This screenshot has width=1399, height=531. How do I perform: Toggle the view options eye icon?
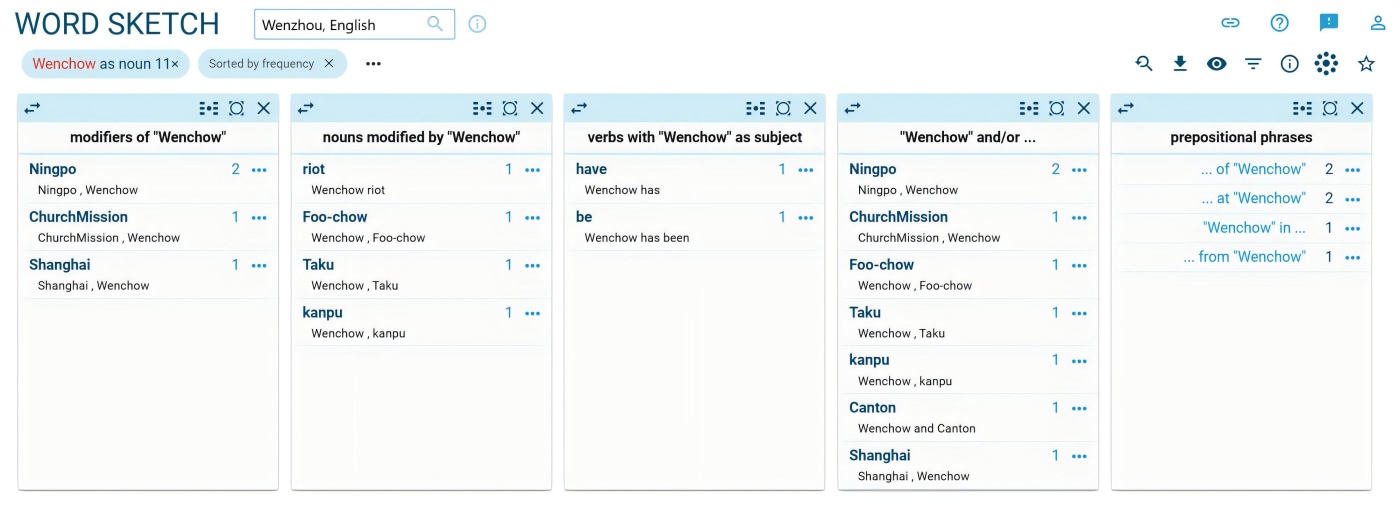click(x=1216, y=64)
